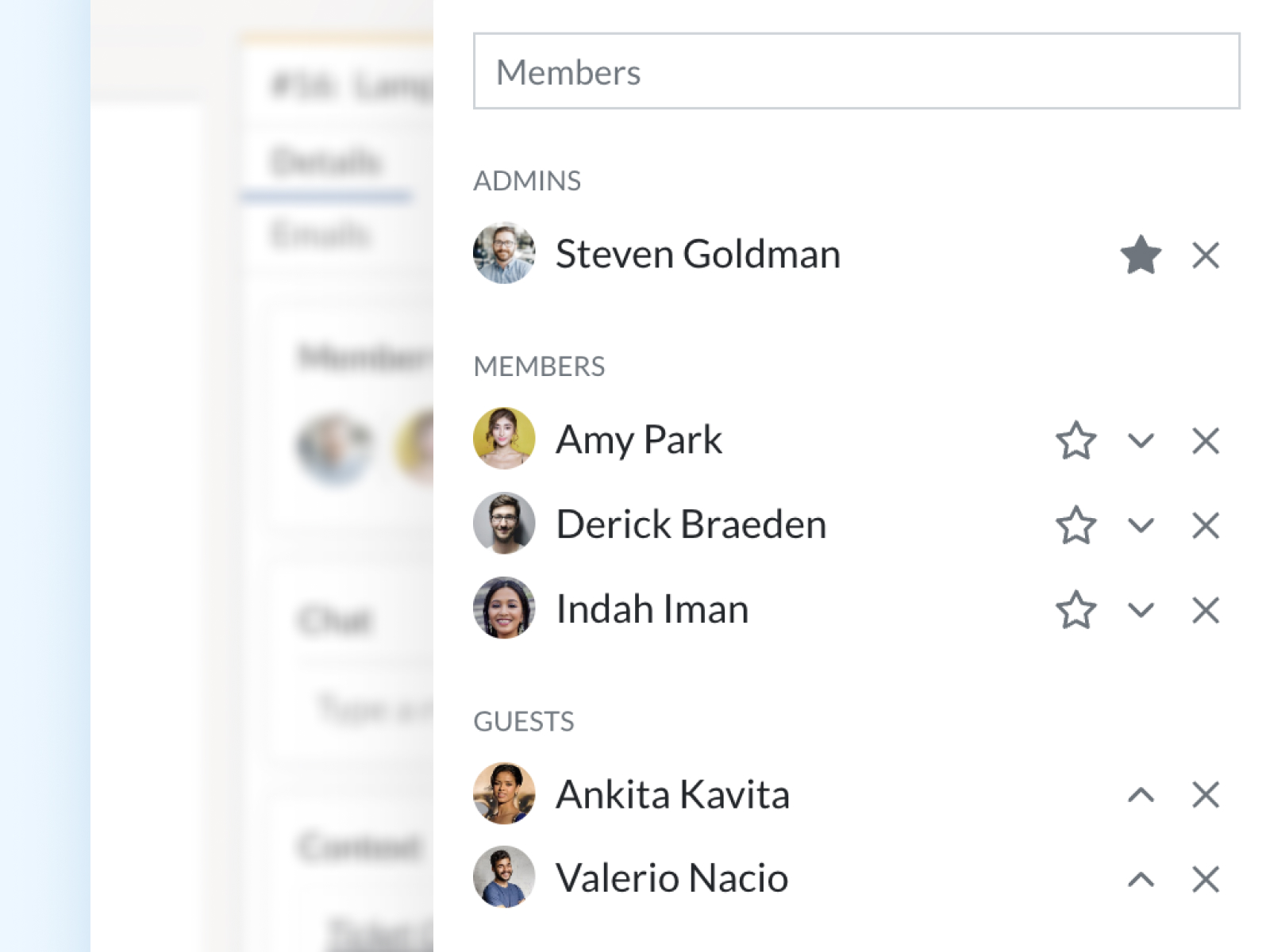
Task: Promote Ankita Kavita with up chevron
Action: 1141,794
